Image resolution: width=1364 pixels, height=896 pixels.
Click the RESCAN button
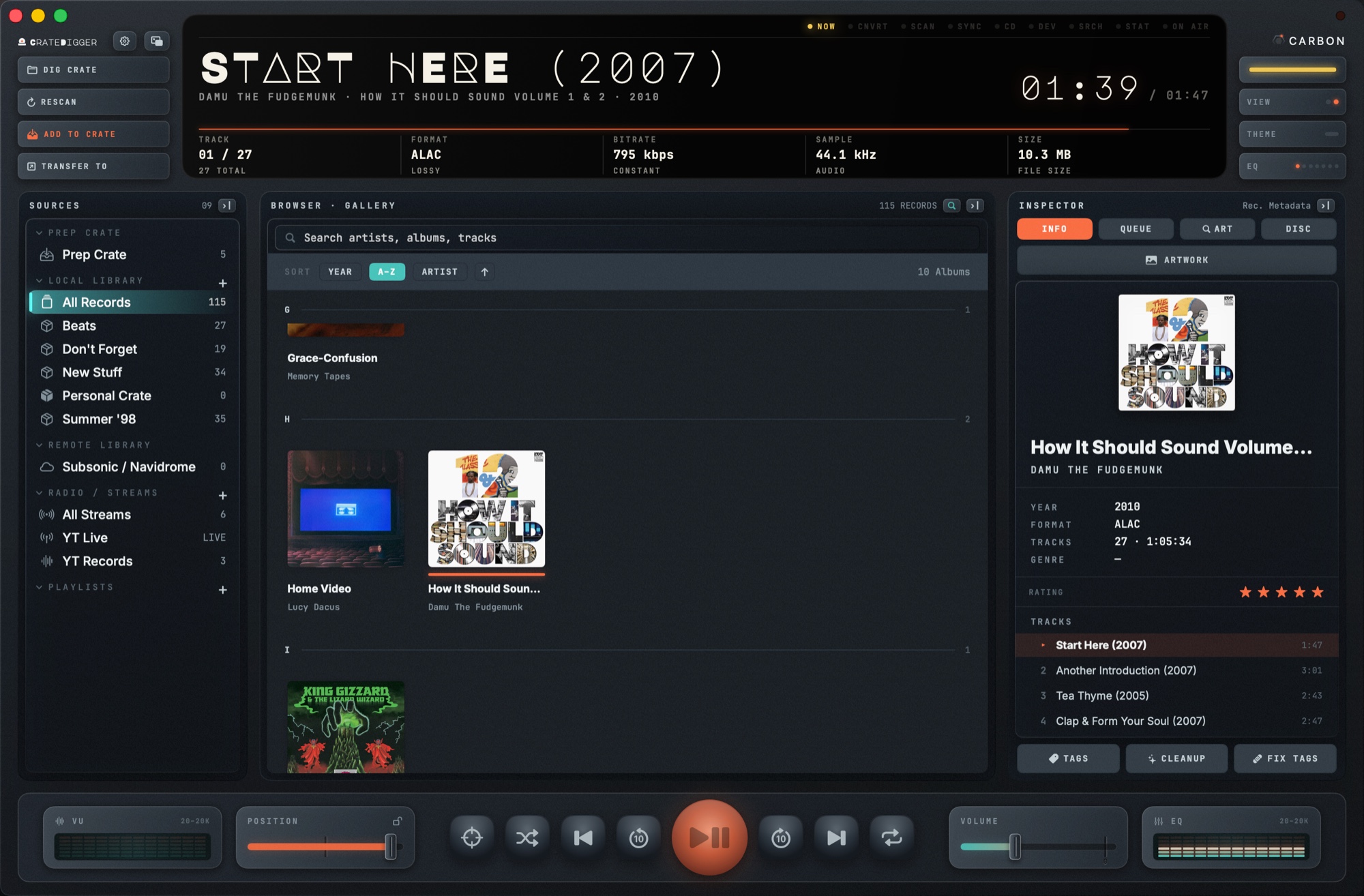point(93,102)
